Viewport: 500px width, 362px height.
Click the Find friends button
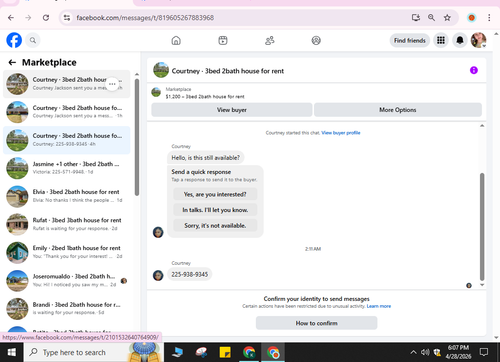click(x=410, y=40)
